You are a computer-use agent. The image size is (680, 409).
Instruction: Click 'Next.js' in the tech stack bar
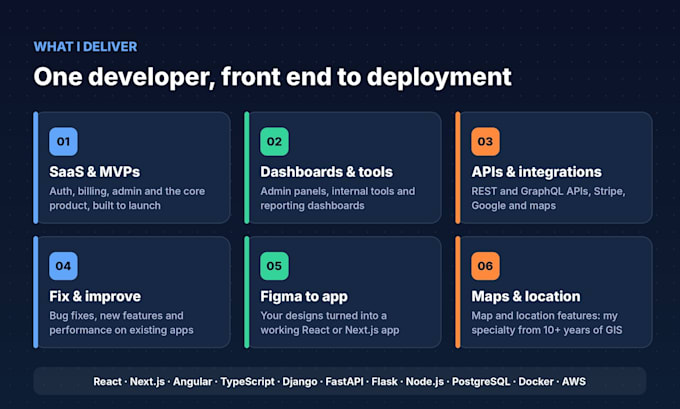click(x=147, y=382)
